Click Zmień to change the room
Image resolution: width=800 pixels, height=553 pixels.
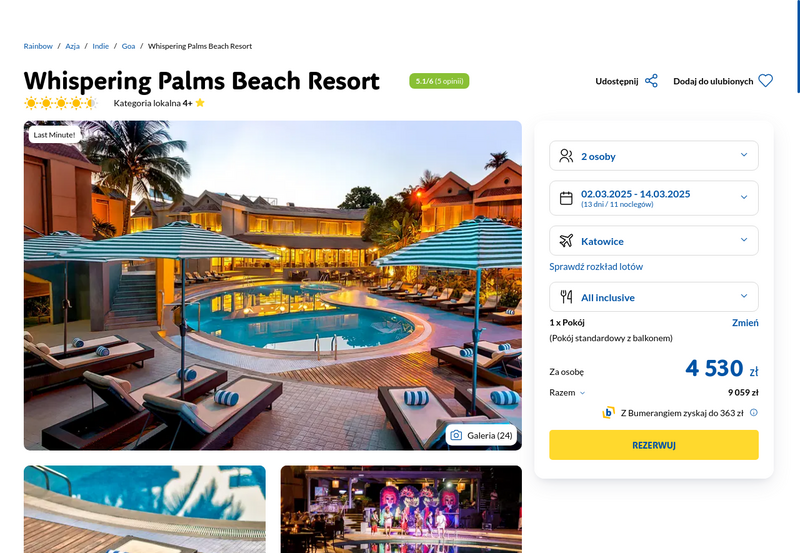[745, 322]
